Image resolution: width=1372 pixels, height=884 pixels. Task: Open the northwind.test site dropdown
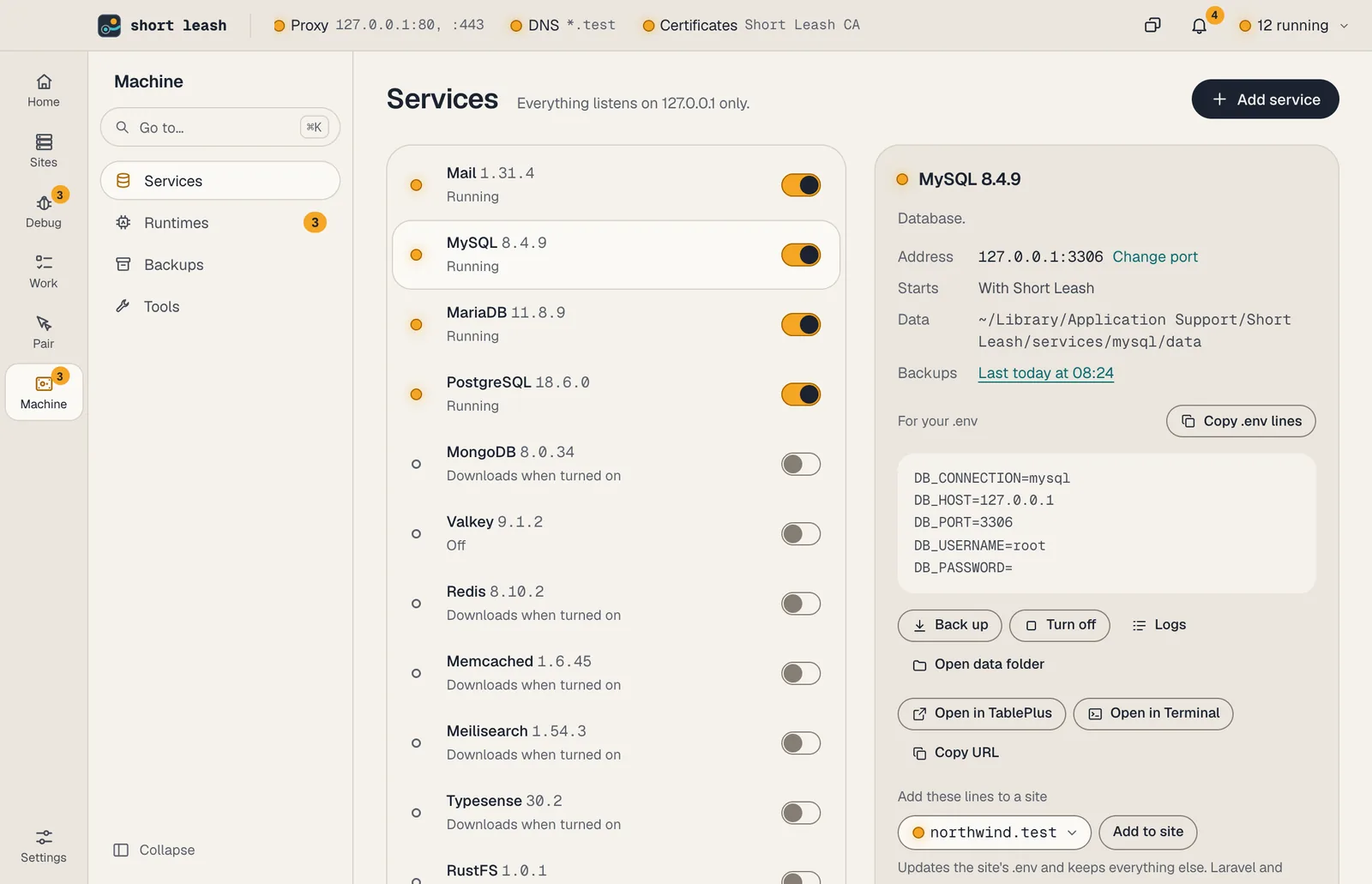[x=995, y=833]
